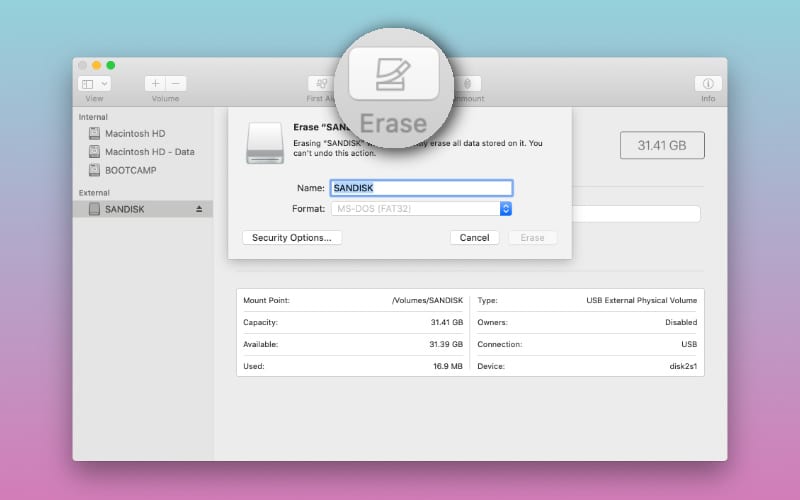Screen dimensions: 800x500
Task: Eject the SANDISK drive
Action: [198, 209]
